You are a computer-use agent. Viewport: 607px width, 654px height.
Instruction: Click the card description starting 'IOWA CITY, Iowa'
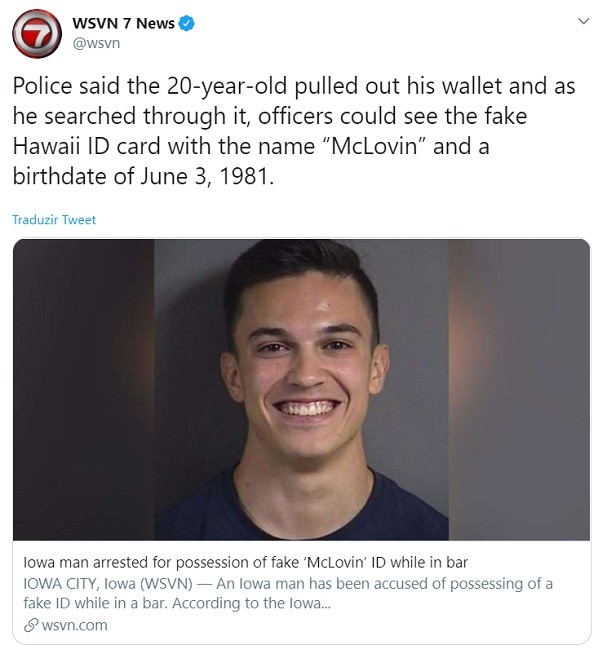click(x=288, y=593)
